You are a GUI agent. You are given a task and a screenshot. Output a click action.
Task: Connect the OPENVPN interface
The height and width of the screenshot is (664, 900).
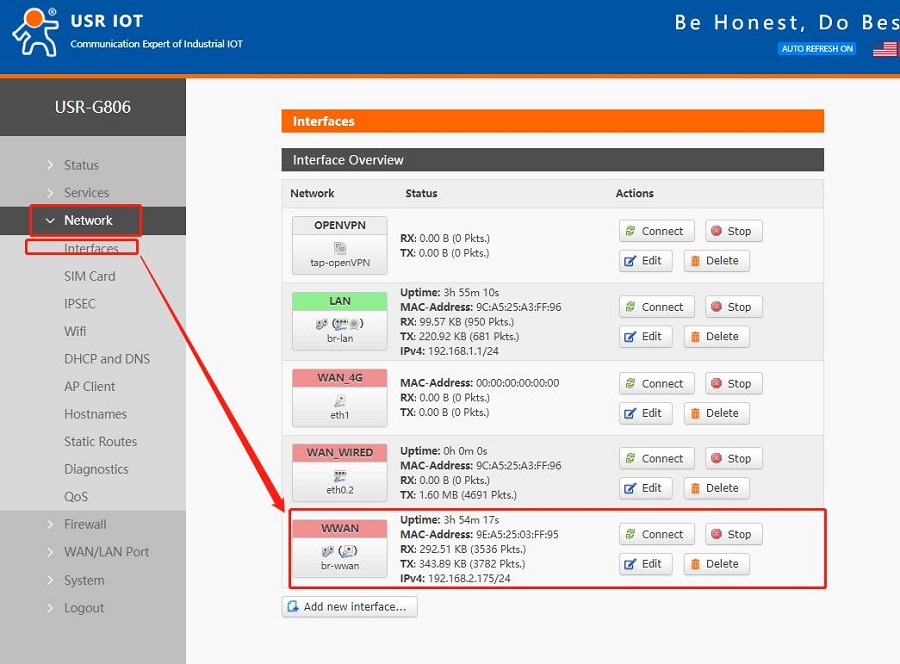(x=657, y=231)
